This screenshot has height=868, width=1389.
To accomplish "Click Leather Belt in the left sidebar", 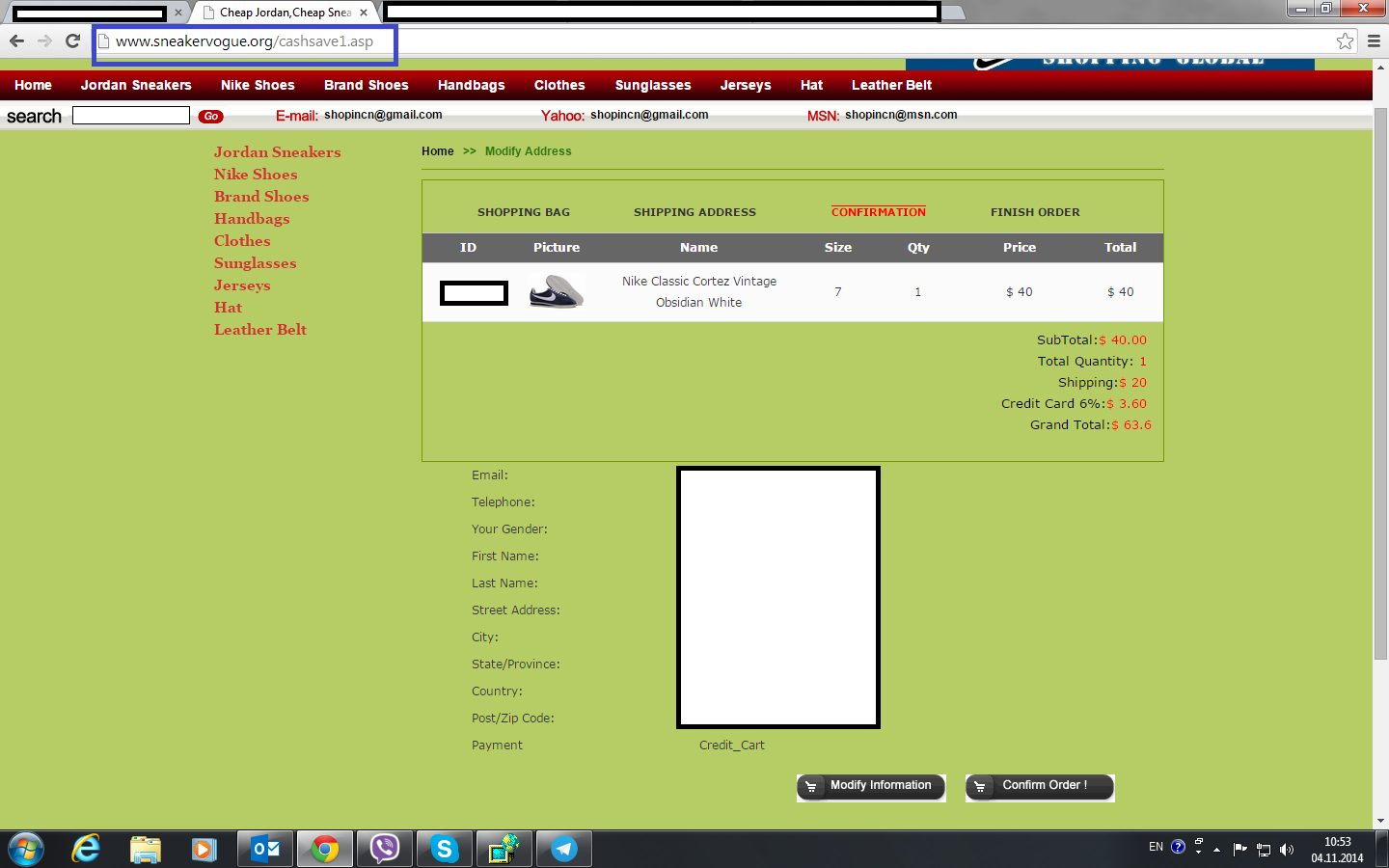I will point(260,330).
